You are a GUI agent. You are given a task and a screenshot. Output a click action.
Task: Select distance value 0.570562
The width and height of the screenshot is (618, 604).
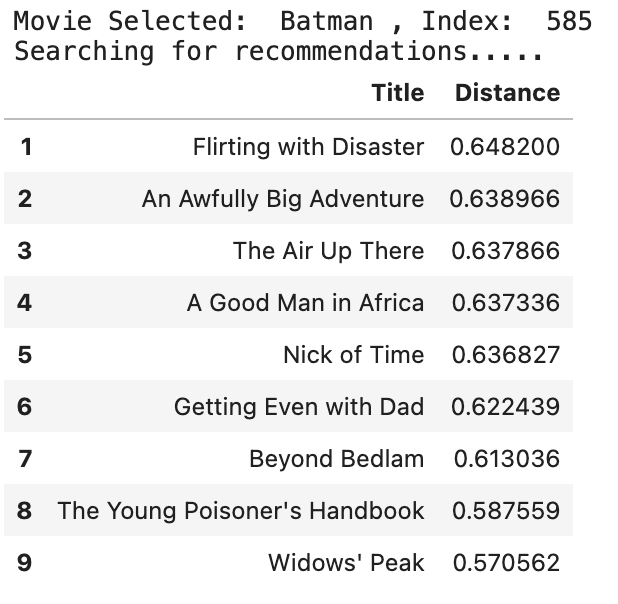pyautogui.click(x=505, y=563)
